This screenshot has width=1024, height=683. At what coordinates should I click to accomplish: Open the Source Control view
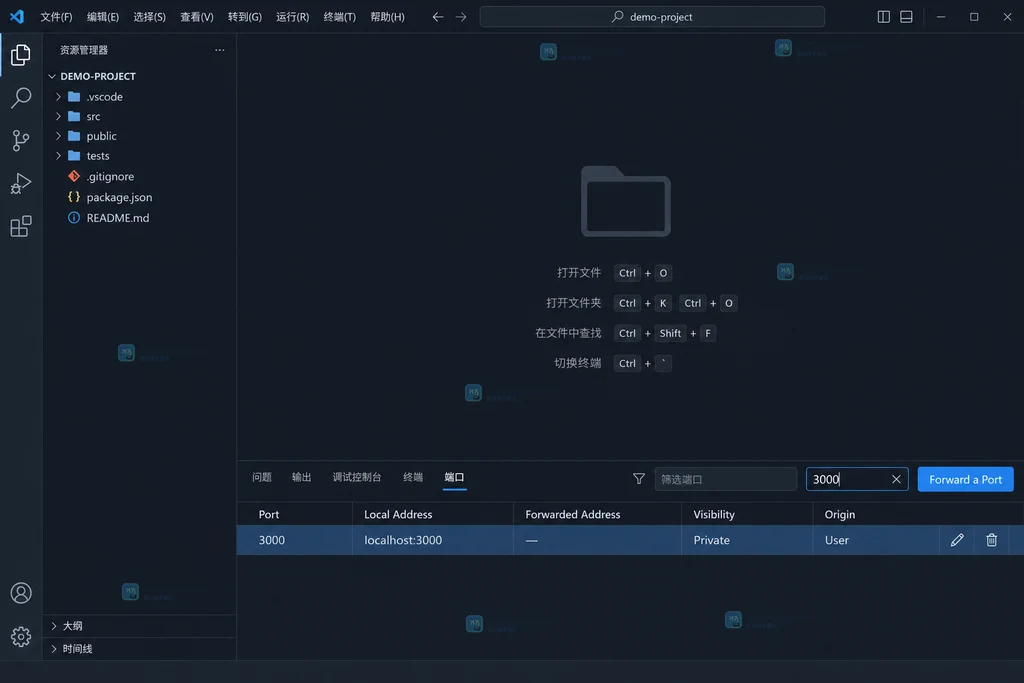point(21,140)
